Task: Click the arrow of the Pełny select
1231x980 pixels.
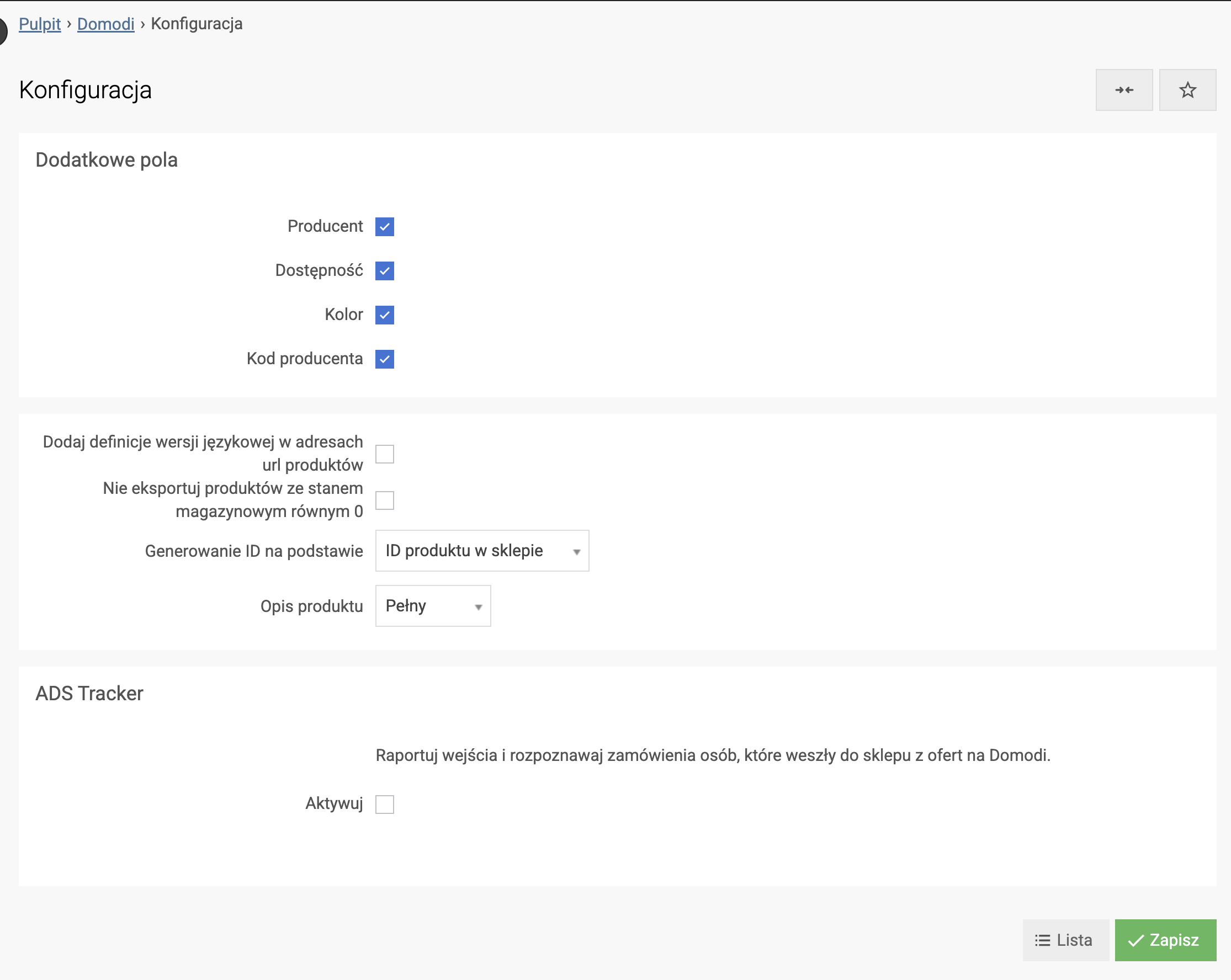Action: 478,608
